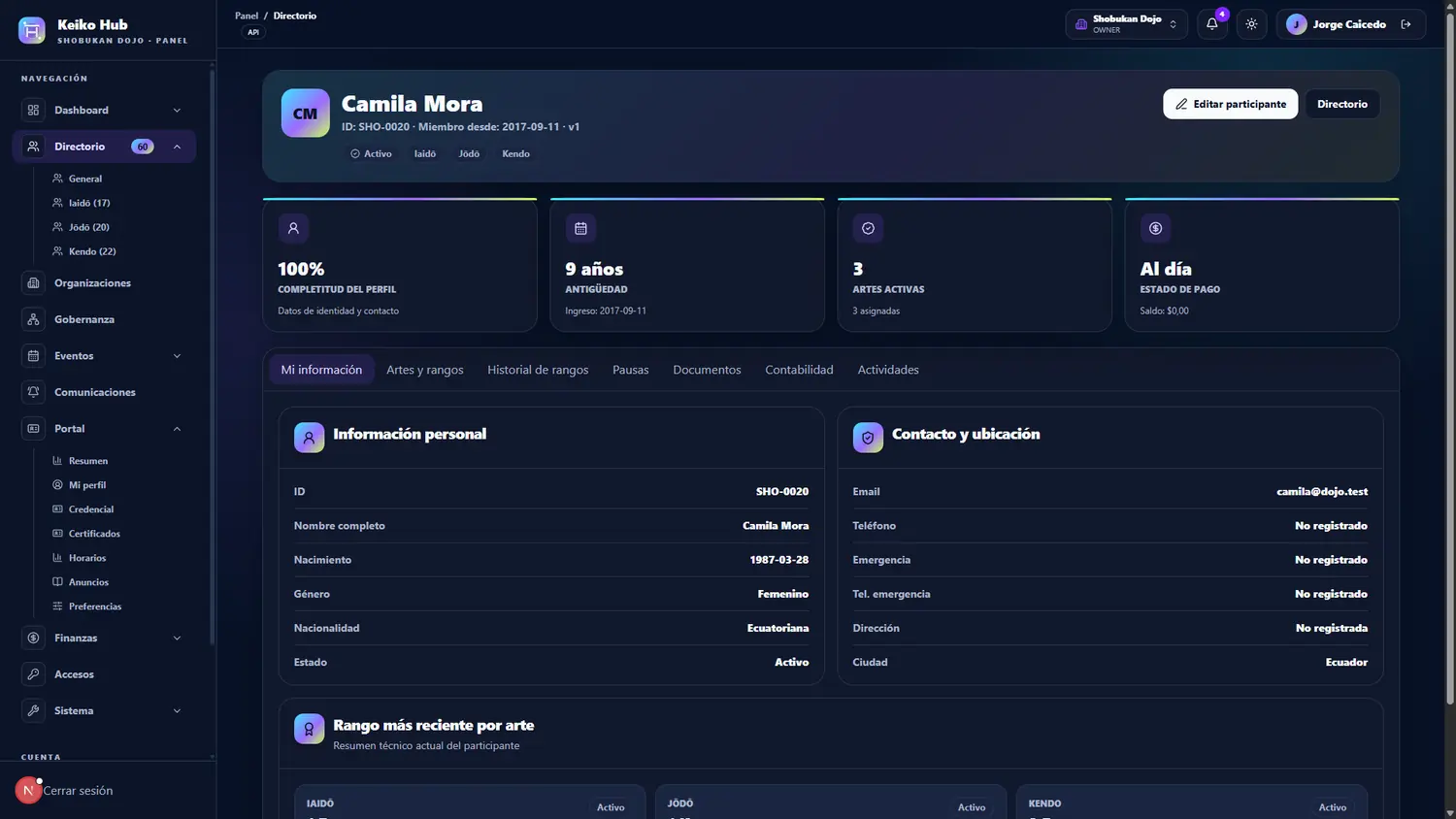Screen dimensions: 1456x819
Task: Click the Keiko Hub logo icon
Action: (x=32, y=31)
